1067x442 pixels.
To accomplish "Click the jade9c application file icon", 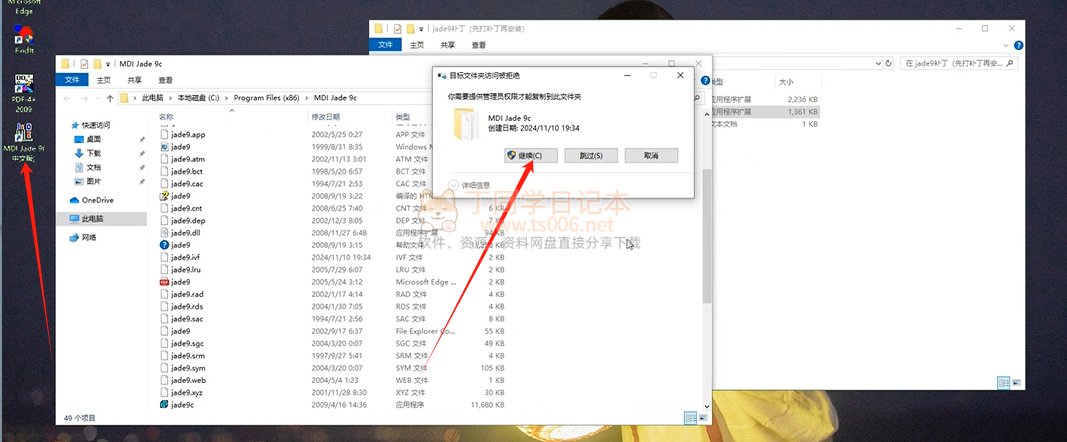I will (164, 405).
